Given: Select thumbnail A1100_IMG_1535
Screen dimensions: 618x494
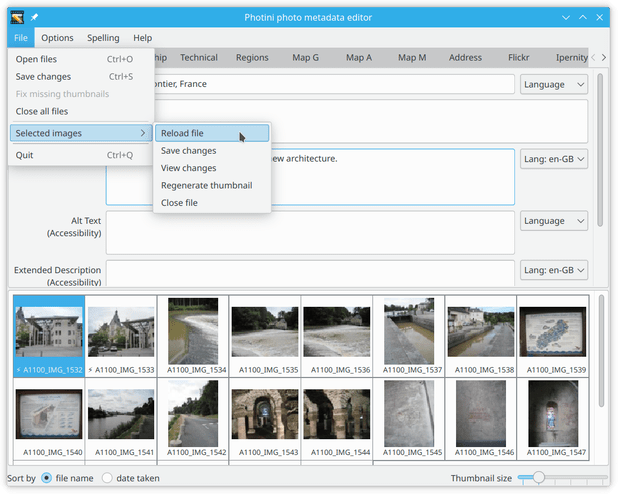Looking at the screenshot, I should coord(265,336).
